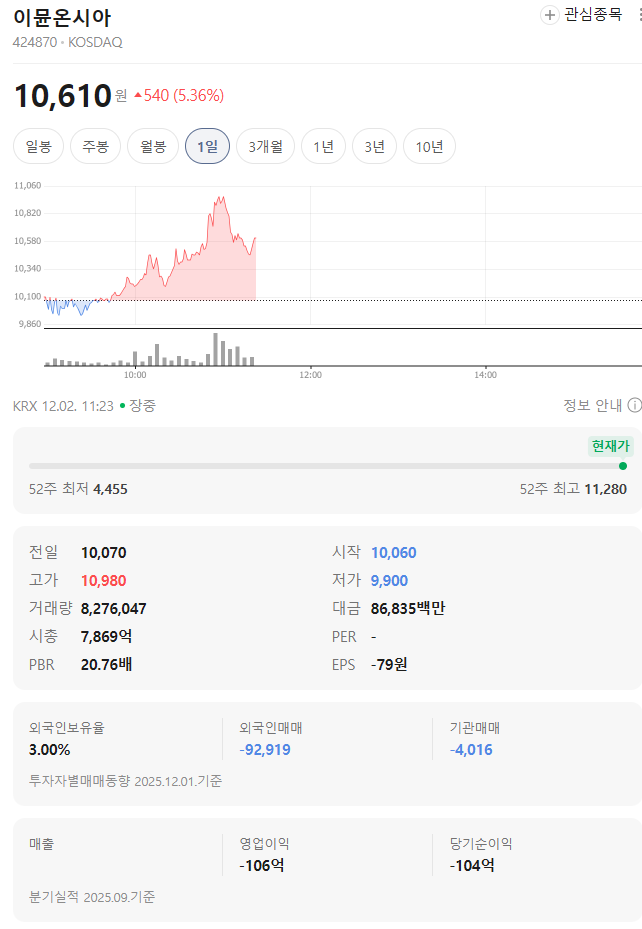Click the 기관매매 value -4,016

471,750
